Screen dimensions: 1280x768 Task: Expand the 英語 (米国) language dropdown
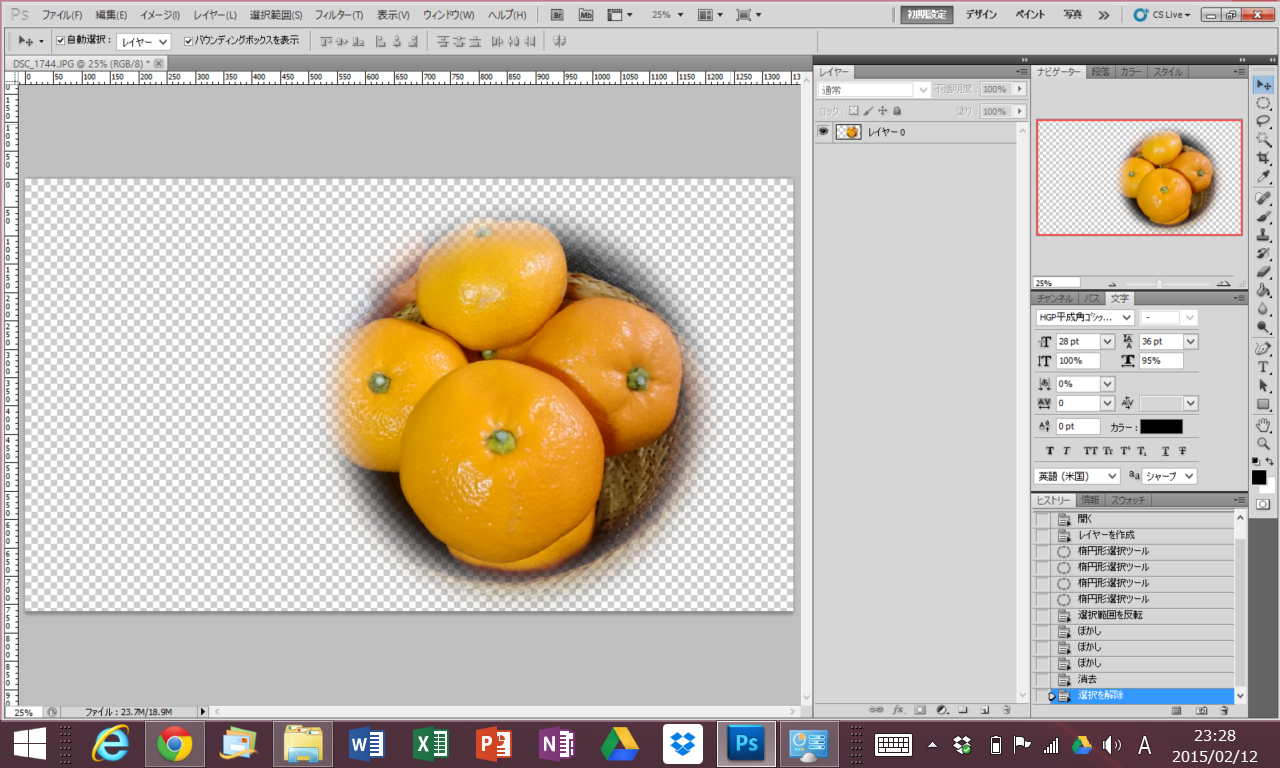[x=1110, y=476]
